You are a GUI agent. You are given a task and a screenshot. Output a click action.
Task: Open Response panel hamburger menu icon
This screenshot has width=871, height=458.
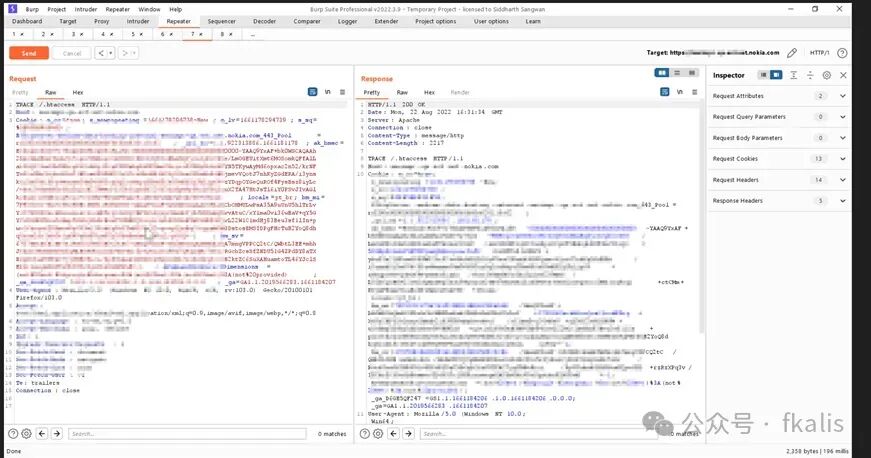tap(694, 92)
